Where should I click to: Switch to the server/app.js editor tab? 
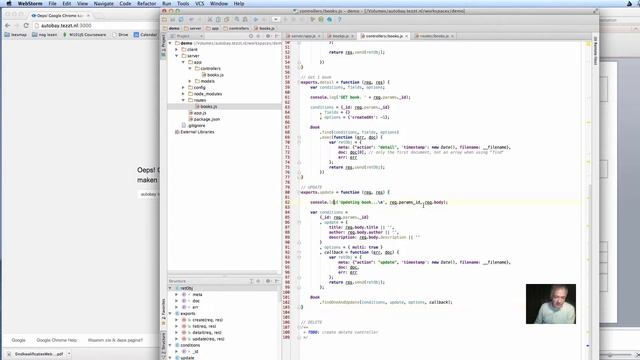[x=302, y=36]
